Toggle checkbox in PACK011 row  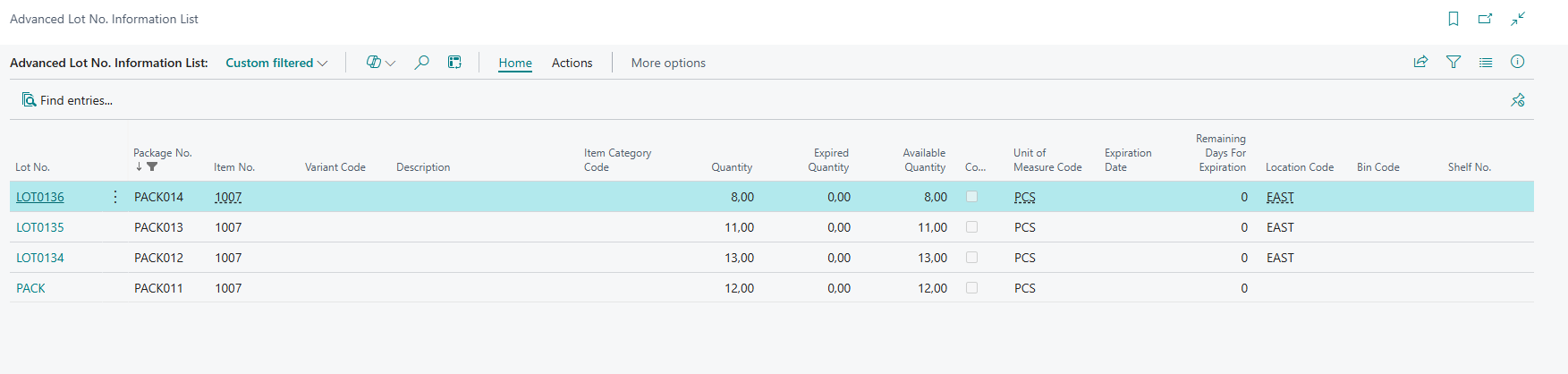coord(971,288)
